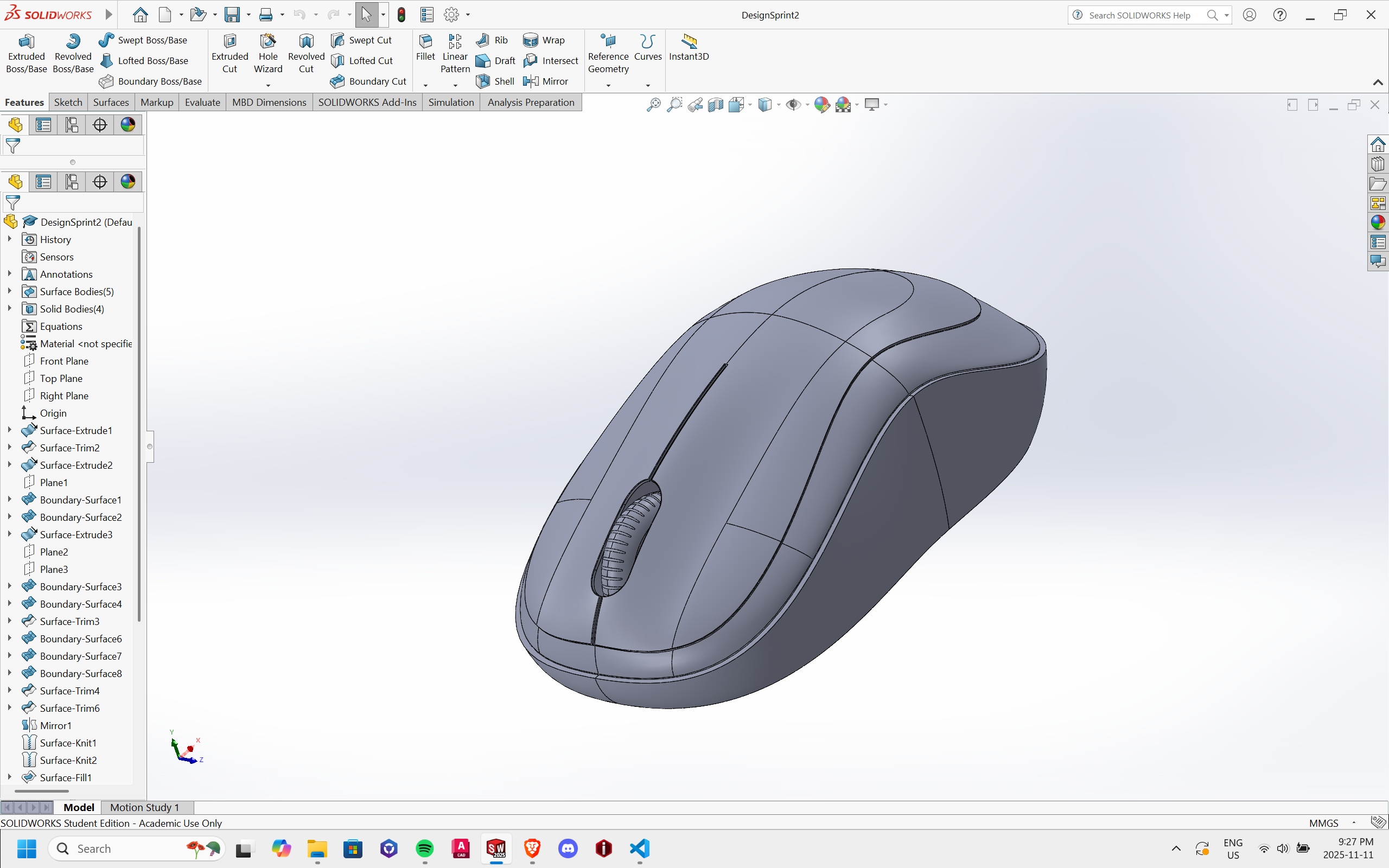
Task: Toggle the Instant3D mode
Action: (x=689, y=47)
